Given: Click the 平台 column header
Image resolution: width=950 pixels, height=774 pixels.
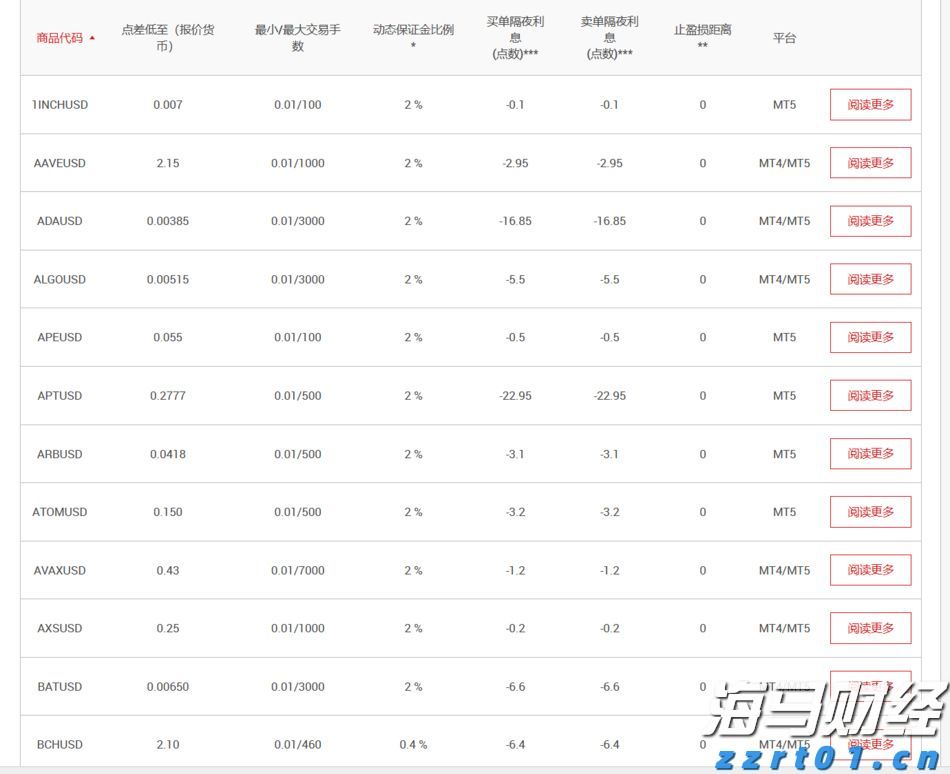Looking at the screenshot, I should 784,36.
